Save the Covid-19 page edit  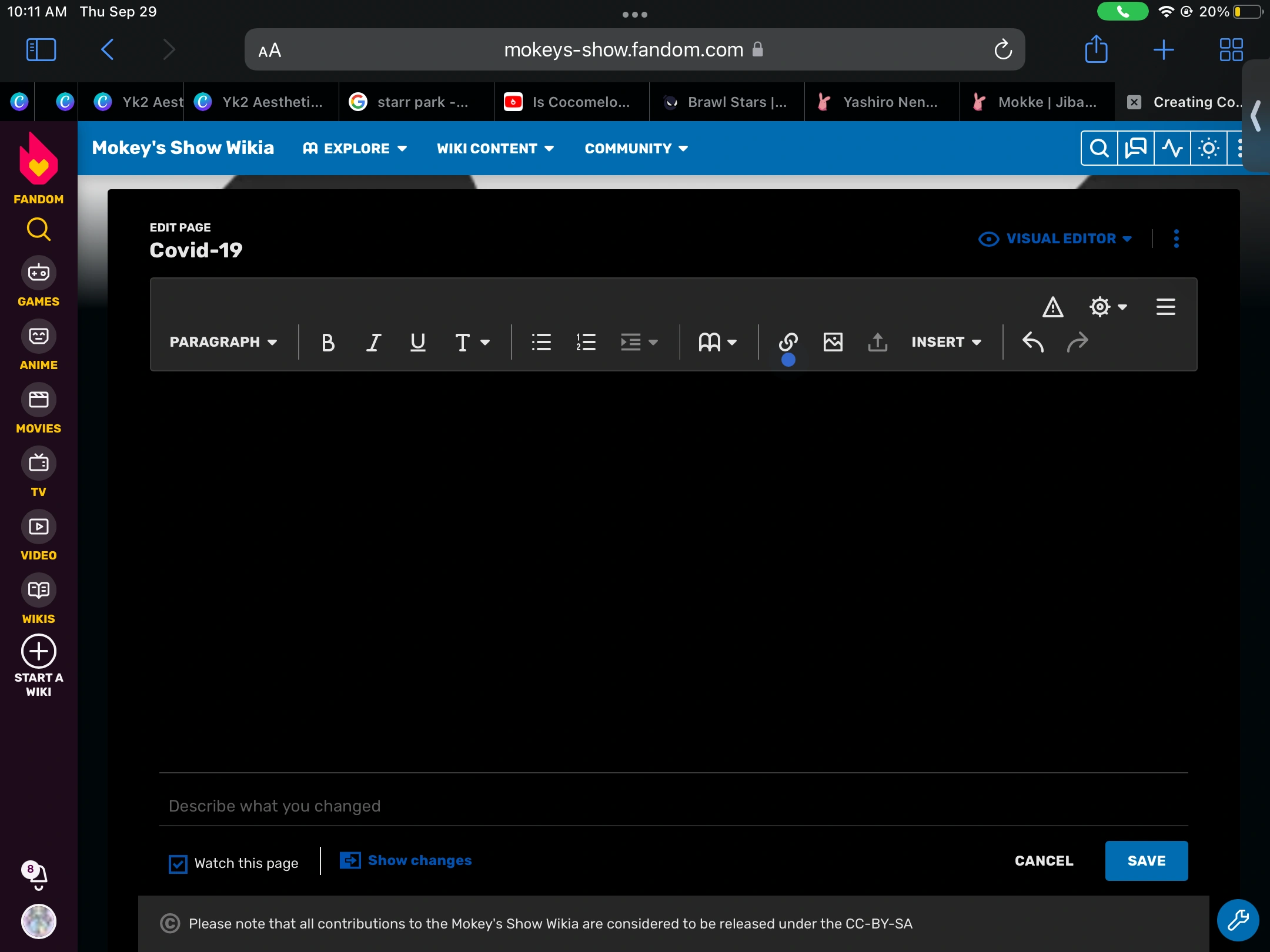click(x=1146, y=861)
